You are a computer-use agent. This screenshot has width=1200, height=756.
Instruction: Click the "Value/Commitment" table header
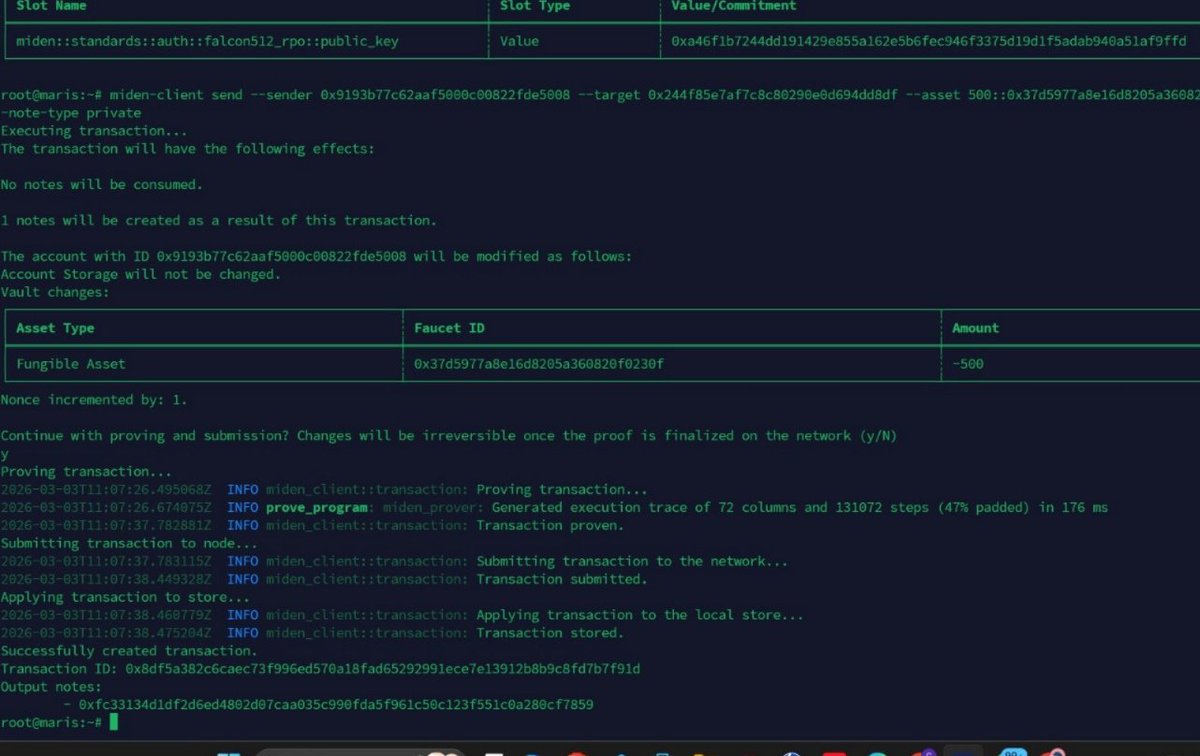(x=734, y=6)
